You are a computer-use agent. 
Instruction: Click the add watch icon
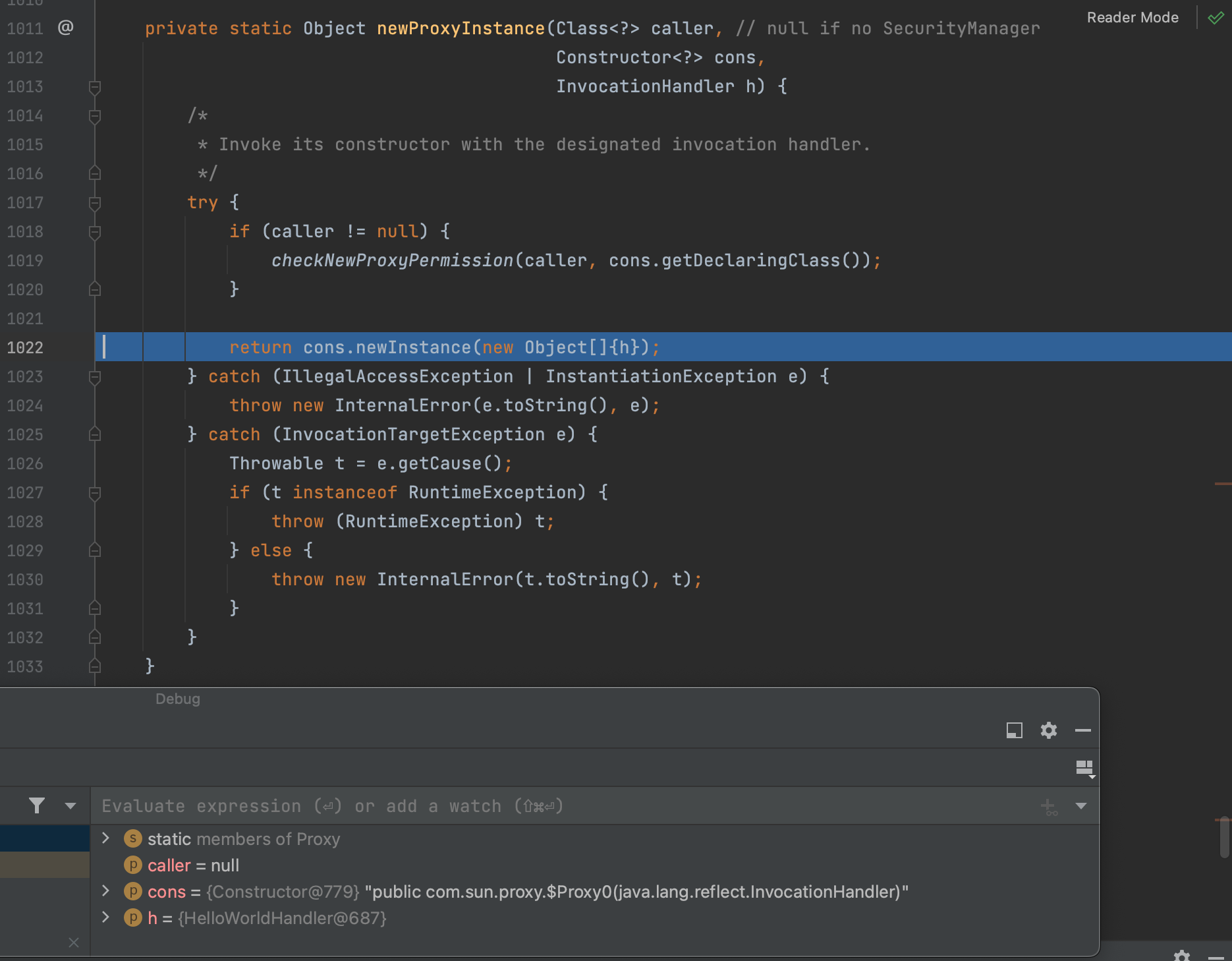pos(1048,807)
